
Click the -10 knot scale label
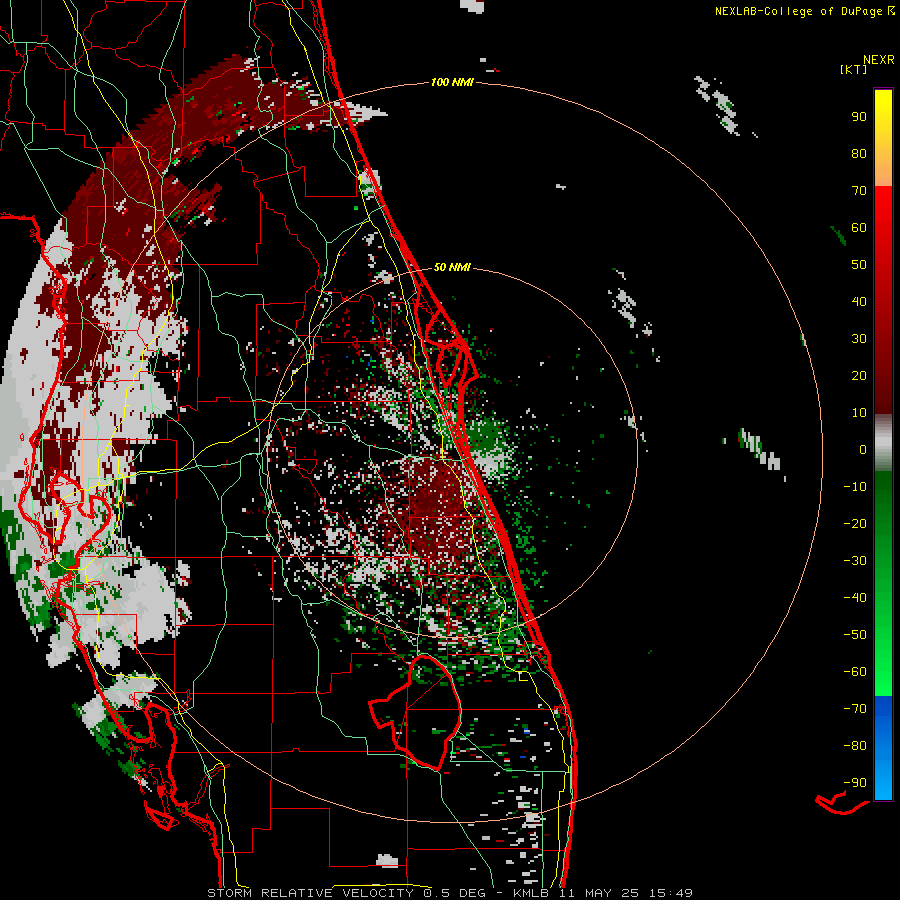point(855,487)
